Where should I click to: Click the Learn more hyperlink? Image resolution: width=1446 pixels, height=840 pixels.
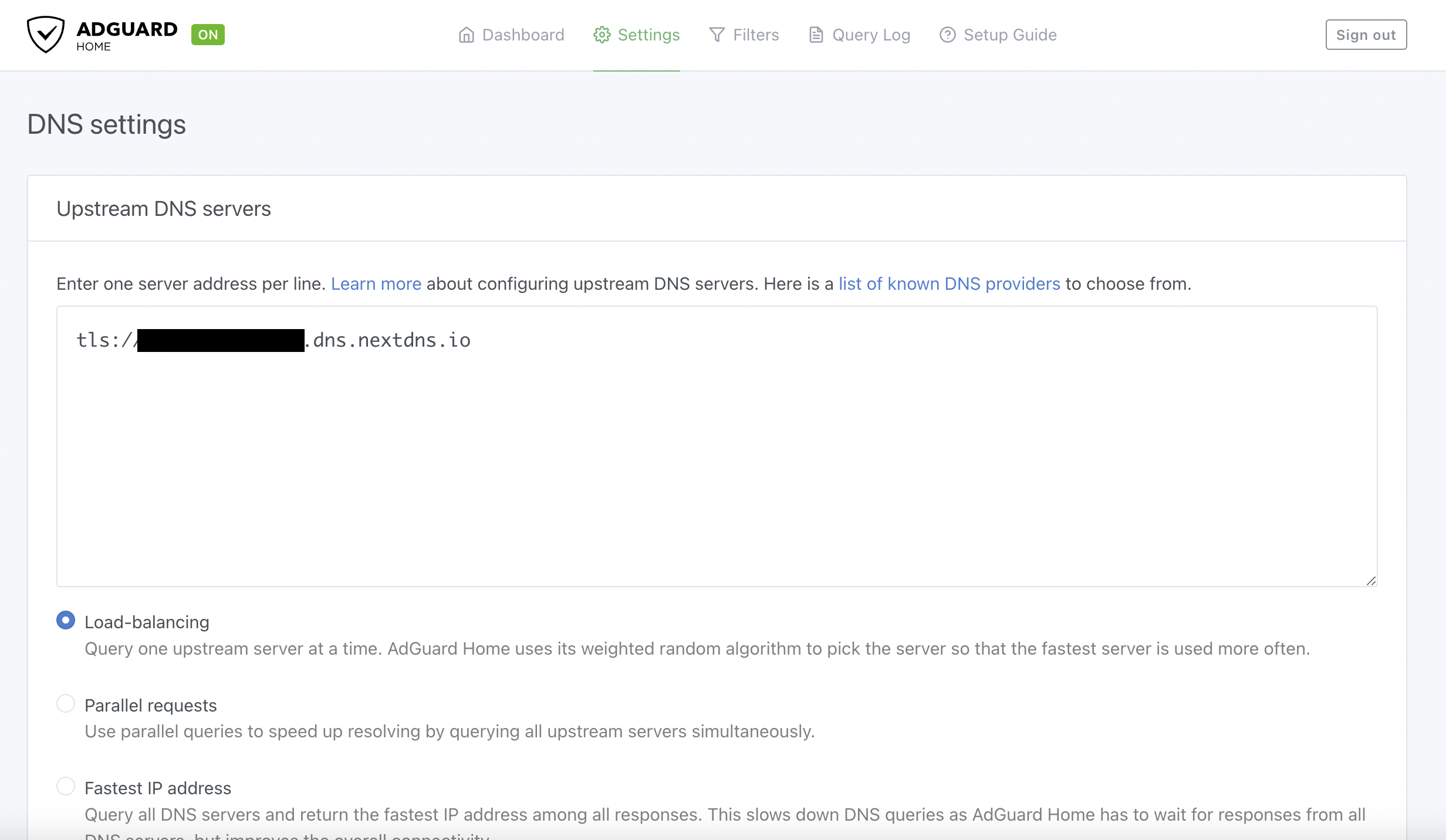[x=376, y=284]
